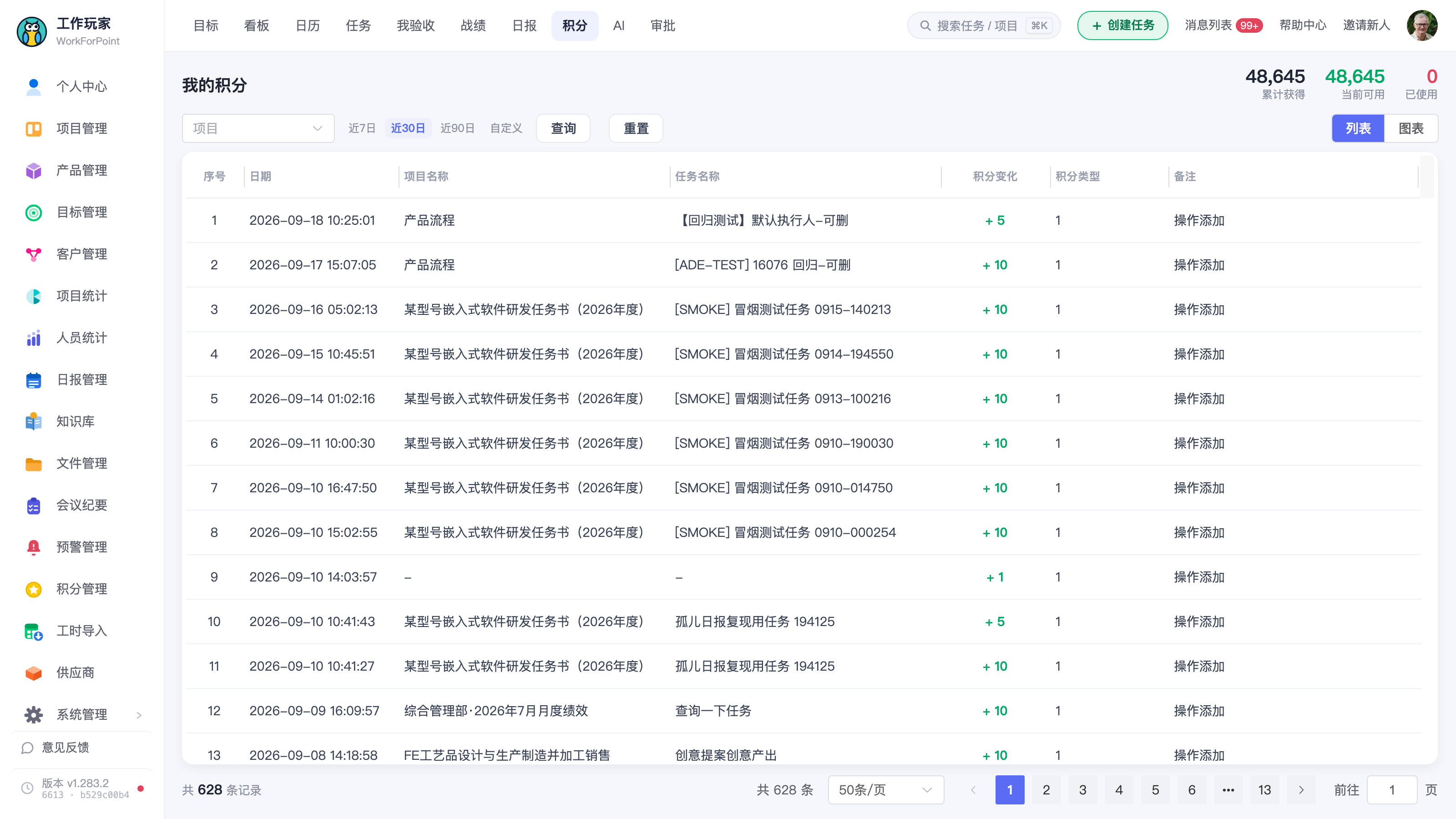Viewport: 1456px width, 819px height.
Task: Click the 重置 button
Action: 636,128
